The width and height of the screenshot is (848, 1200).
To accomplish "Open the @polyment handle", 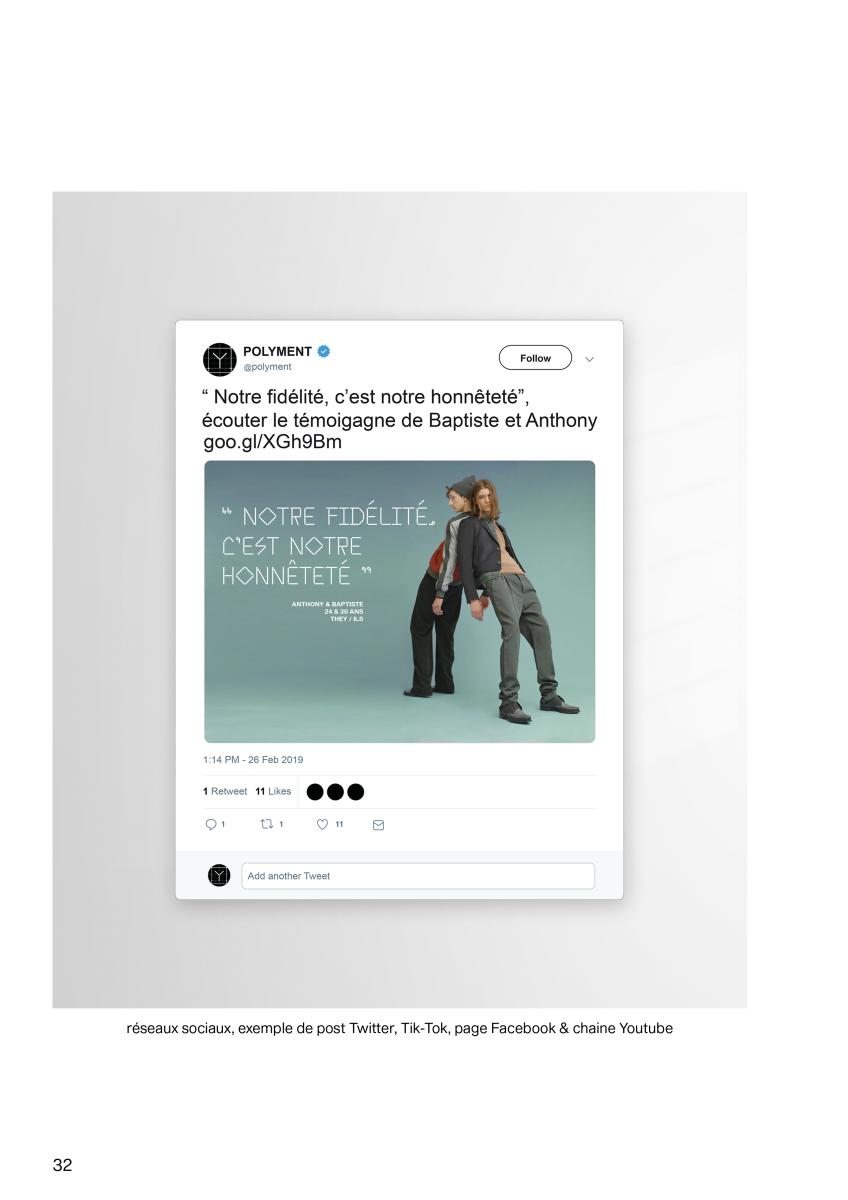I will 268,367.
